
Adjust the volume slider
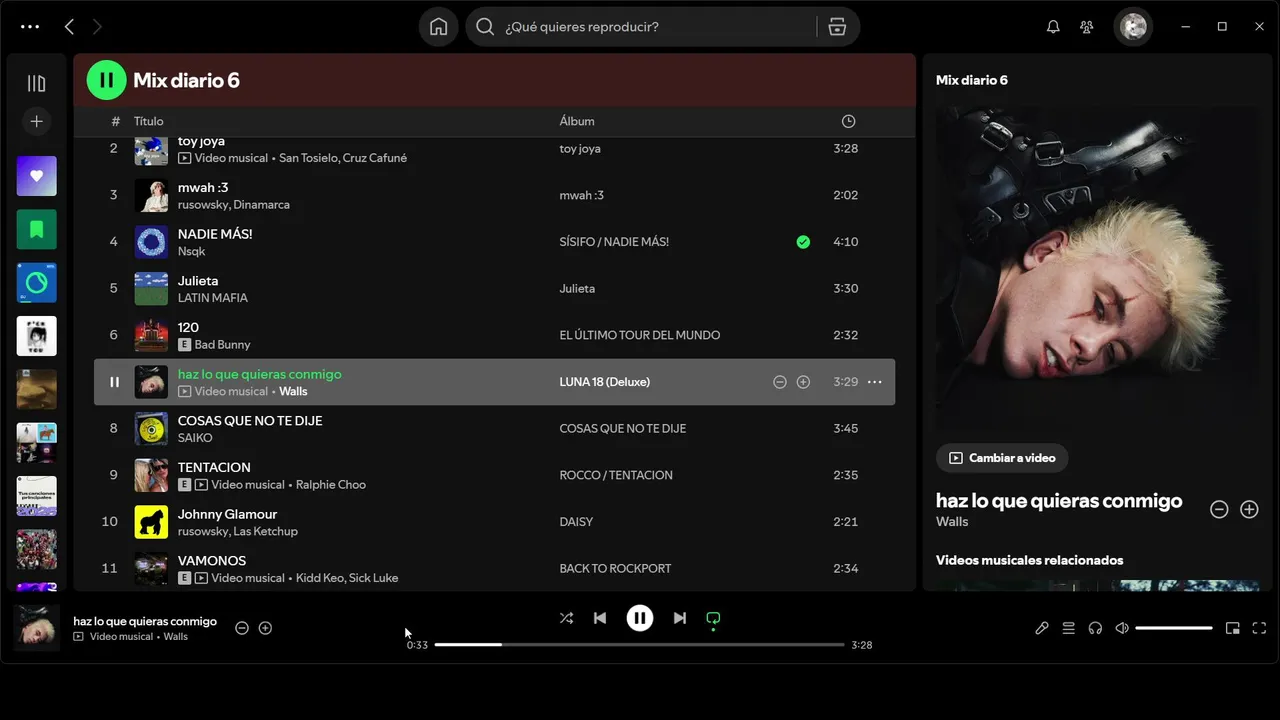point(1174,628)
